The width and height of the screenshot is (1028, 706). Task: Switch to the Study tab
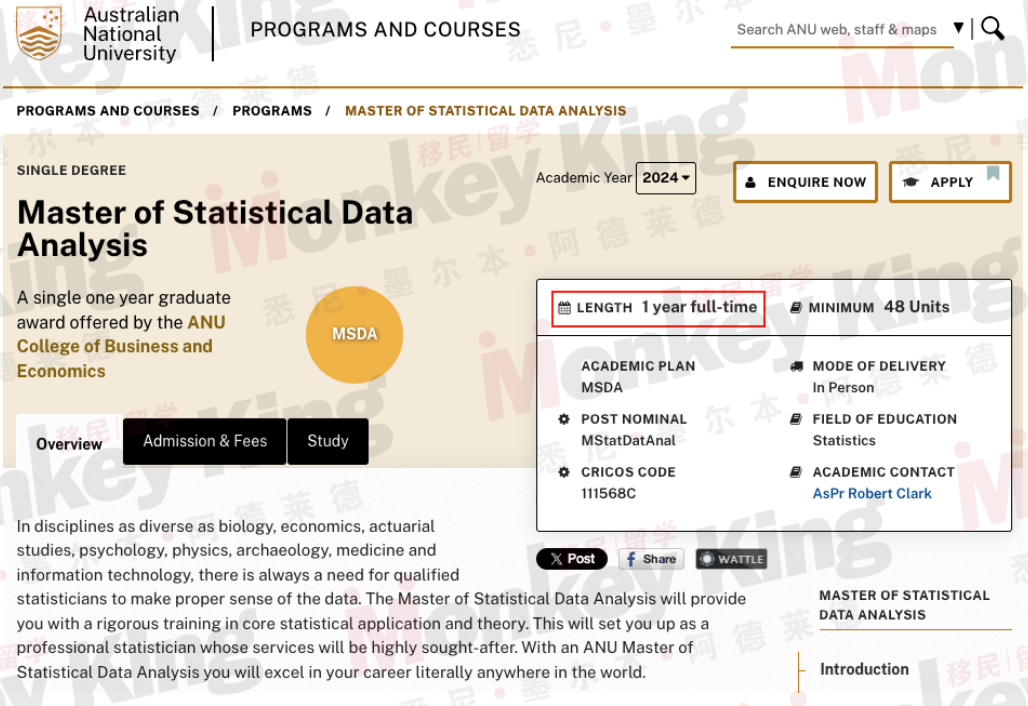[328, 441]
